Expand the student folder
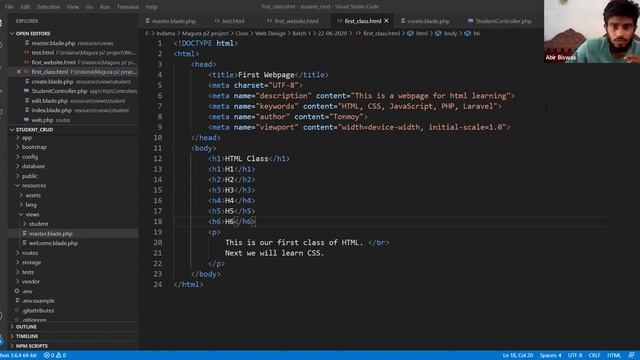This screenshot has width=640, height=360. click(x=38, y=224)
